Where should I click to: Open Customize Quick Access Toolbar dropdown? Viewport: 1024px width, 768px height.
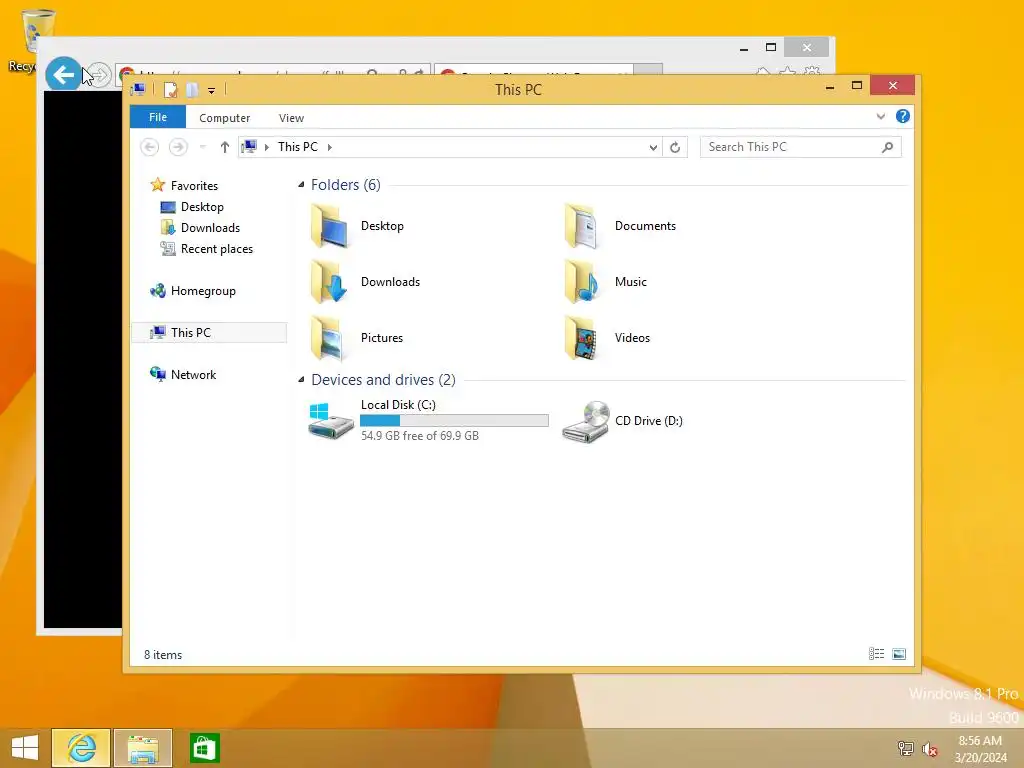(x=212, y=91)
